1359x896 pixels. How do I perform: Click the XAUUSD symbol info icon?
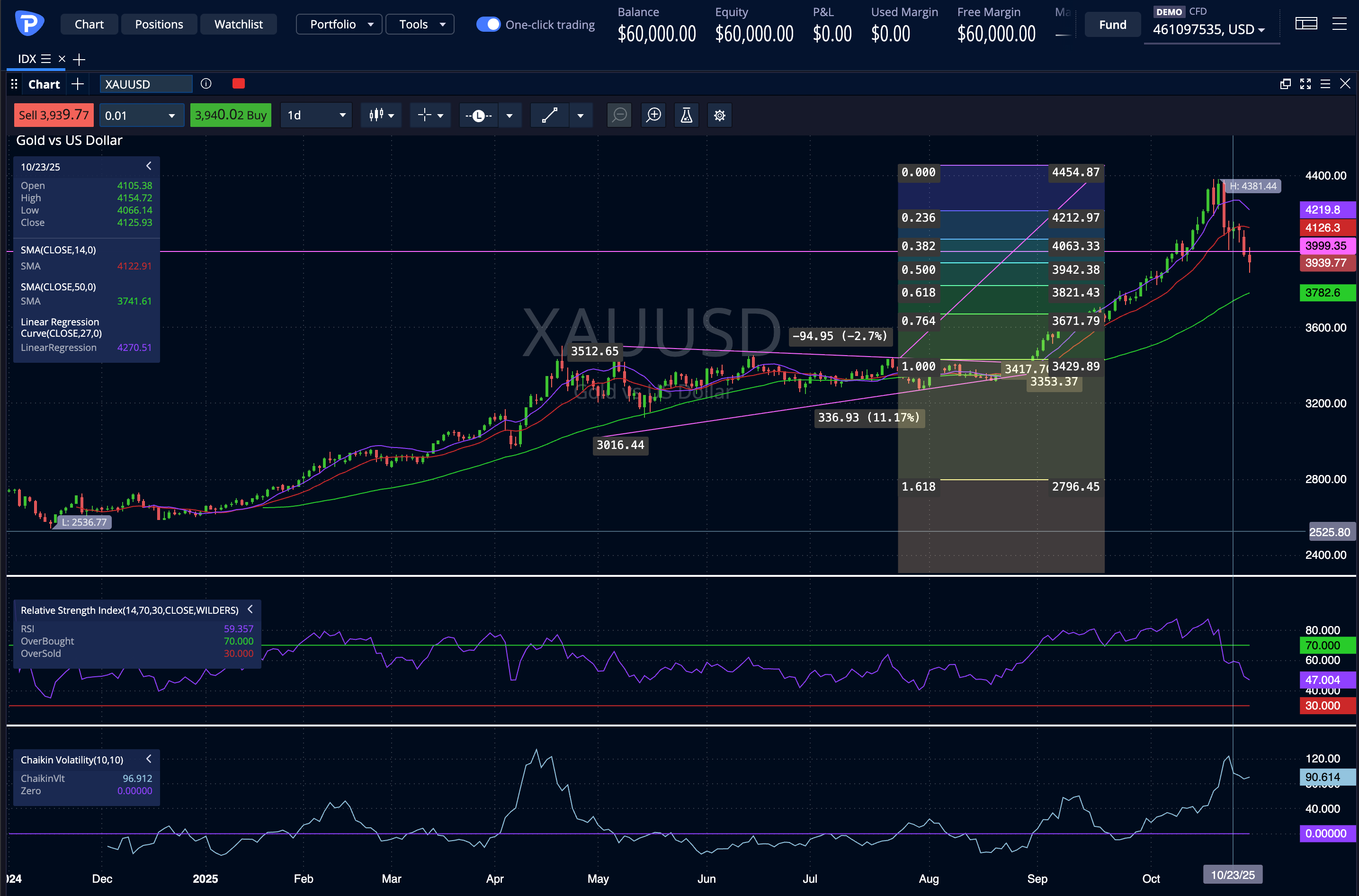coord(206,84)
